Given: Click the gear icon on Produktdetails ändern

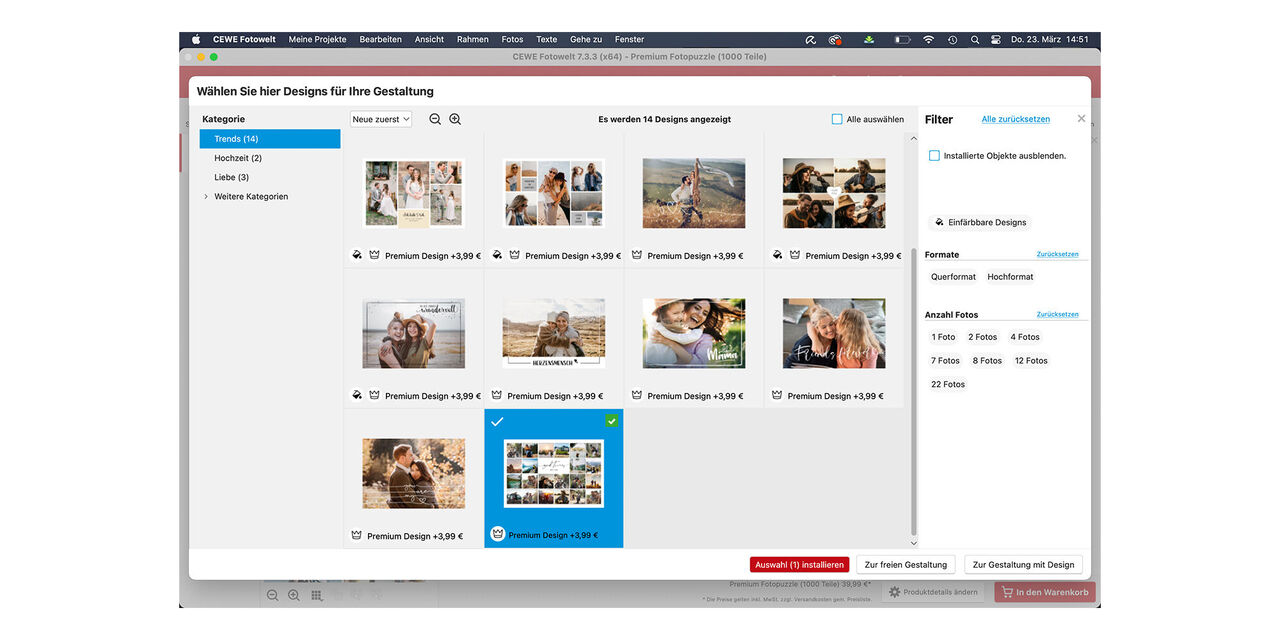Looking at the screenshot, I should pos(895,592).
